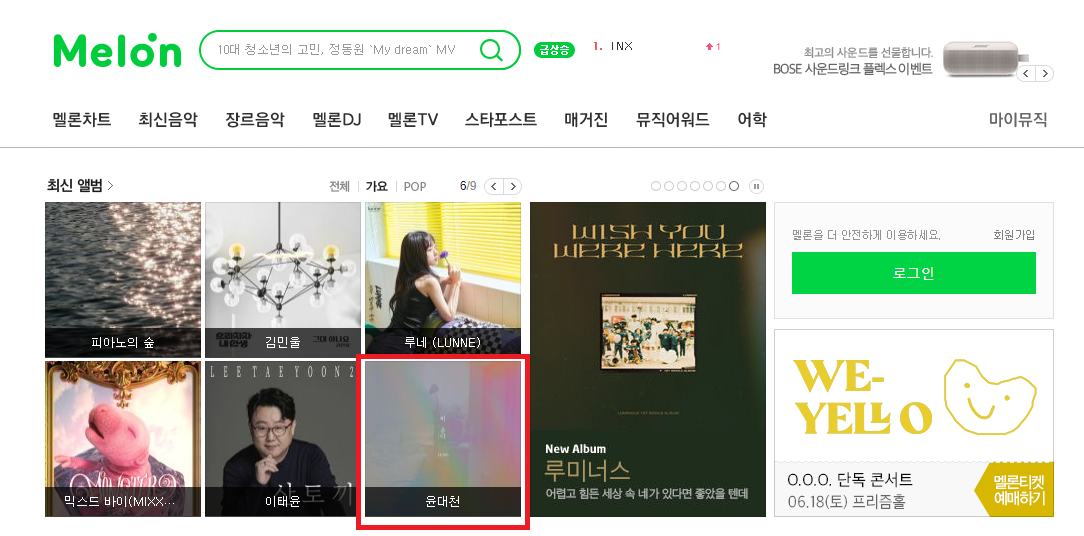This screenshot has width=1084, height=536.
Task: Go to previous album page arrow
Action: (x=494, y=186)
